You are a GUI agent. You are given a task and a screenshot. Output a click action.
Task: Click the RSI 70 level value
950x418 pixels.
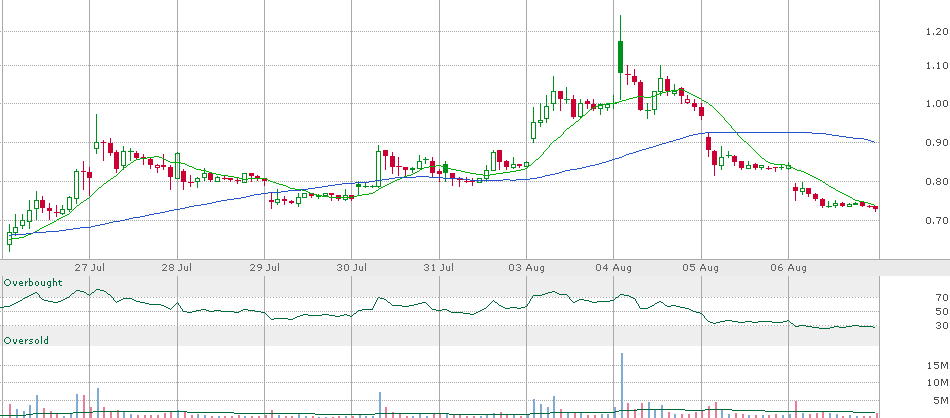coord(941,297)
